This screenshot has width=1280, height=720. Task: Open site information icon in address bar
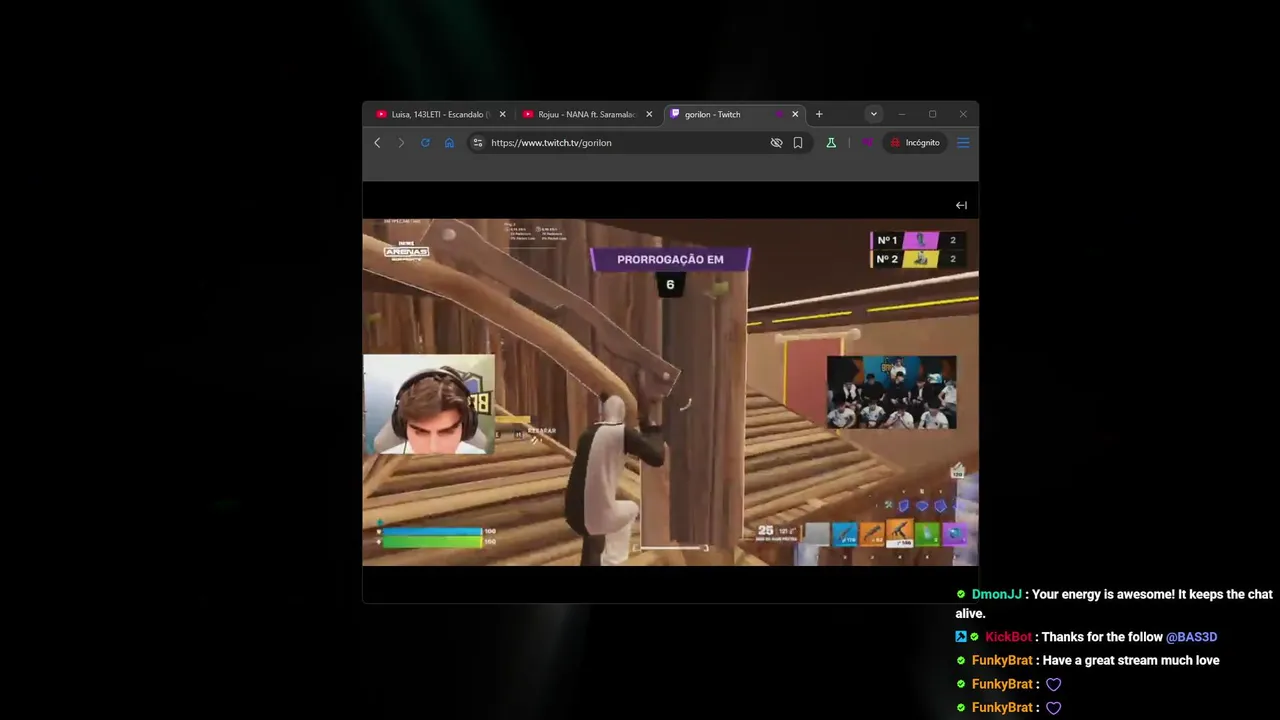point(478,143)
